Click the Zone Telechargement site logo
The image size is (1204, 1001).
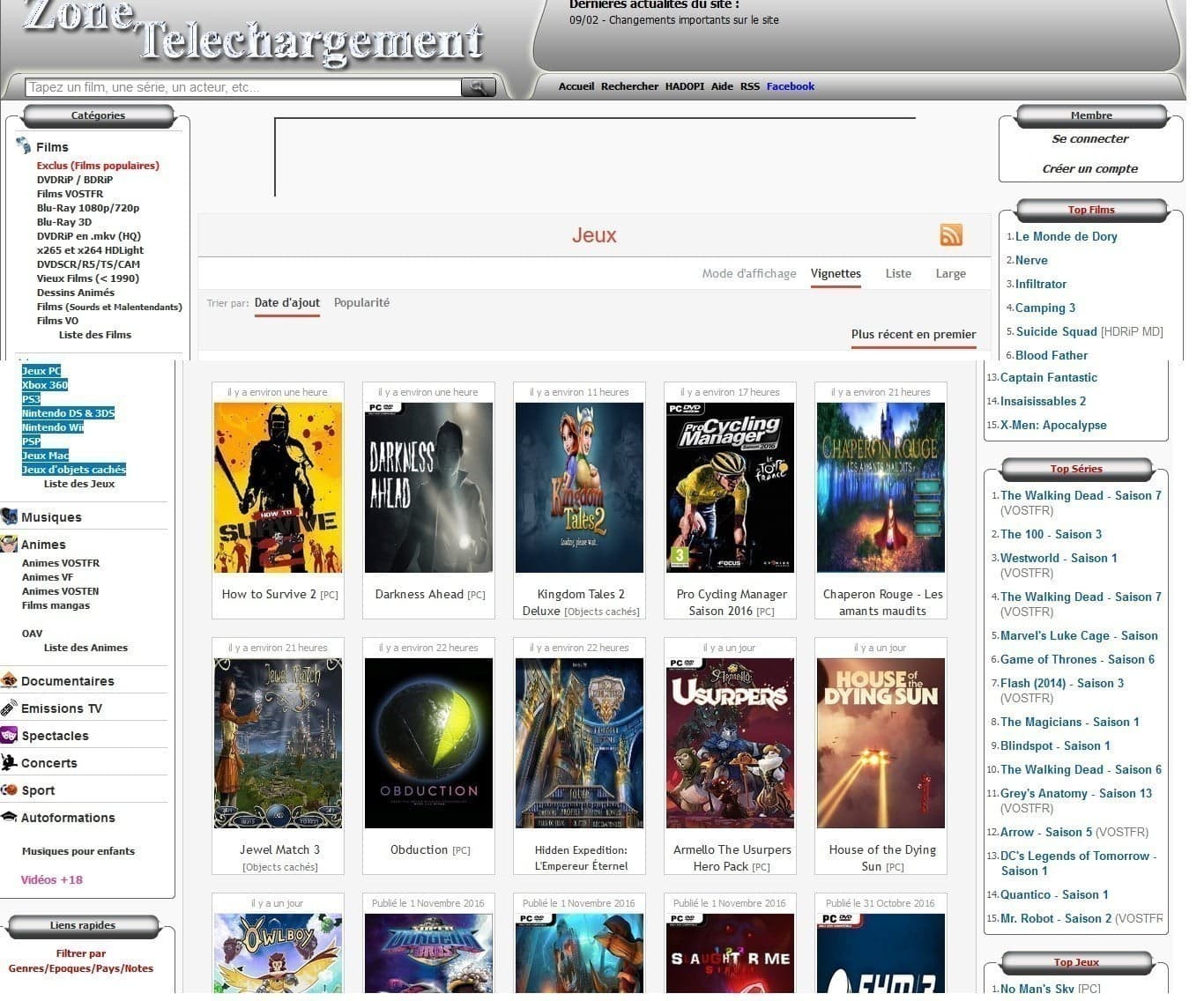click(254, 32)
